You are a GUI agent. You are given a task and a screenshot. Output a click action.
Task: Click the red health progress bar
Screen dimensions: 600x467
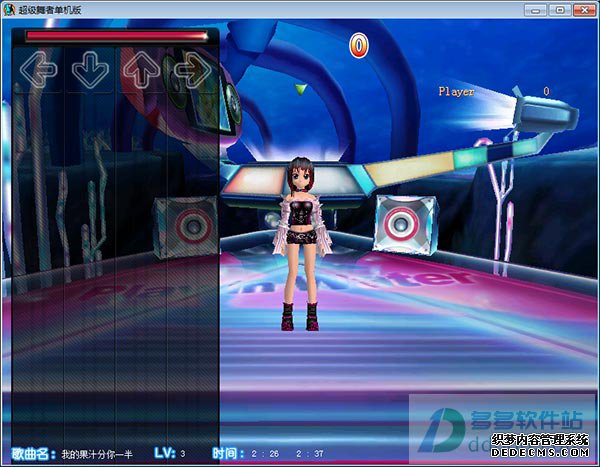[116, 36]
